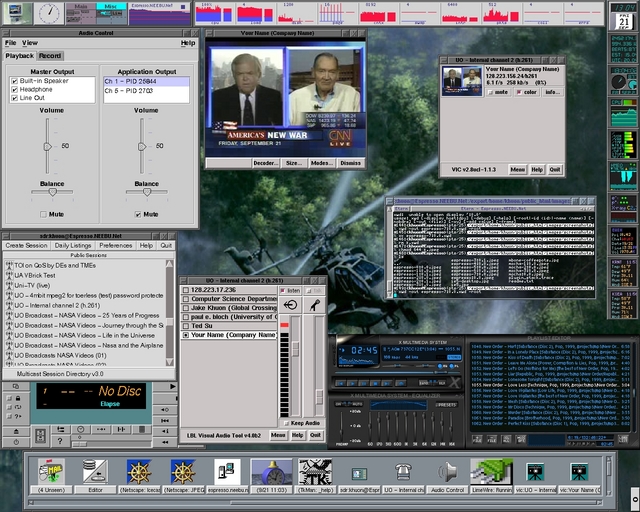Select the Playback tab

point(20,56)
